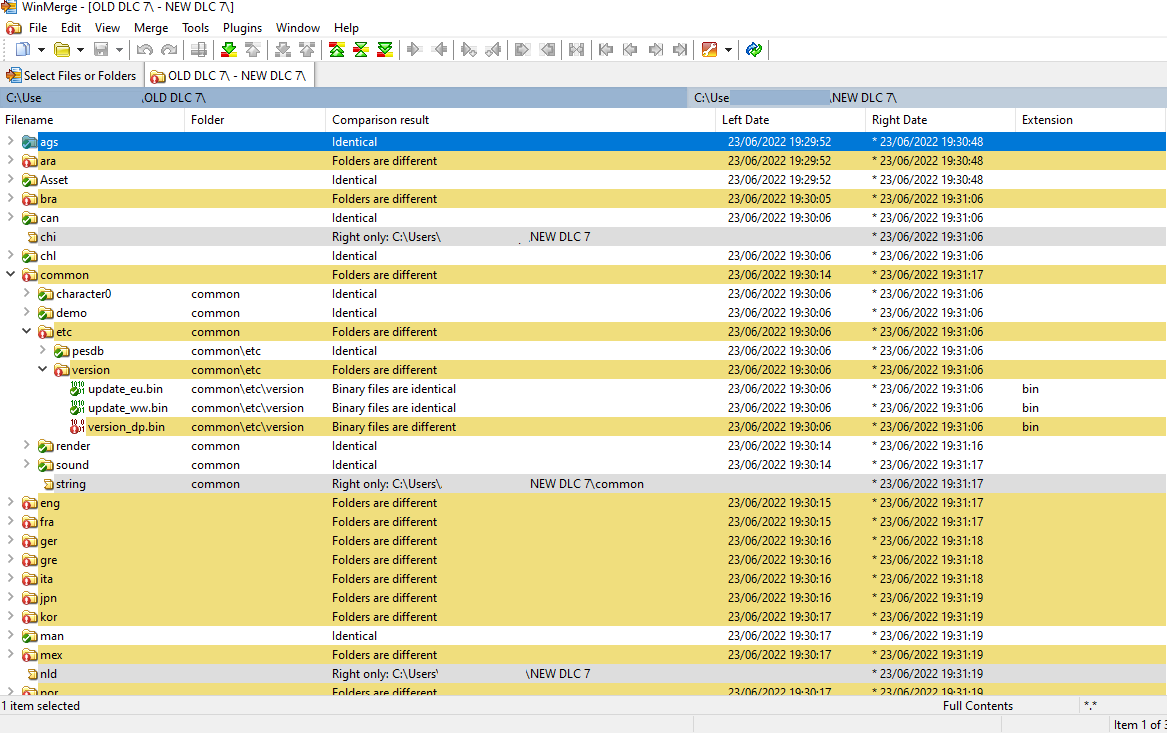Sort by the Extension column header
The height and width of the screenshot is (733, 1167).
1090,120
